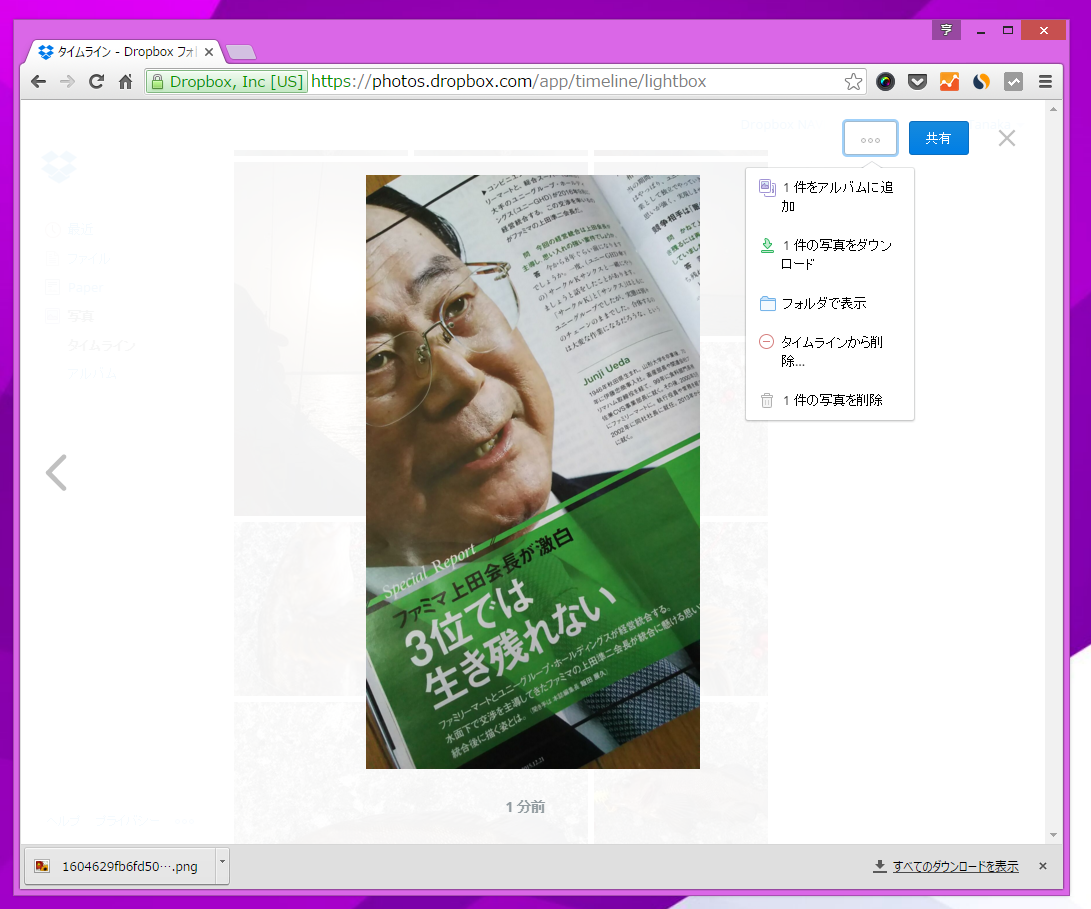Click the page scrollbar down arrow
The image size is (1091, 909).
coord(1053,835)
